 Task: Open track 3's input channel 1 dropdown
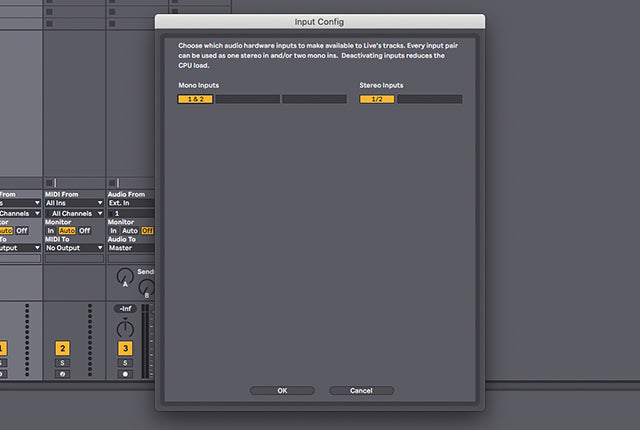pos(131,213)
